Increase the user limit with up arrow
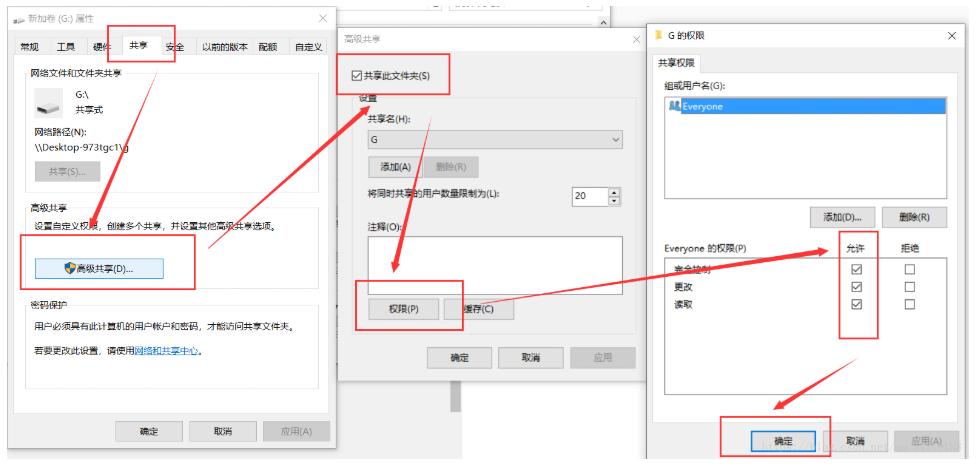The image size is (979, 474). [x=614, y=192]
